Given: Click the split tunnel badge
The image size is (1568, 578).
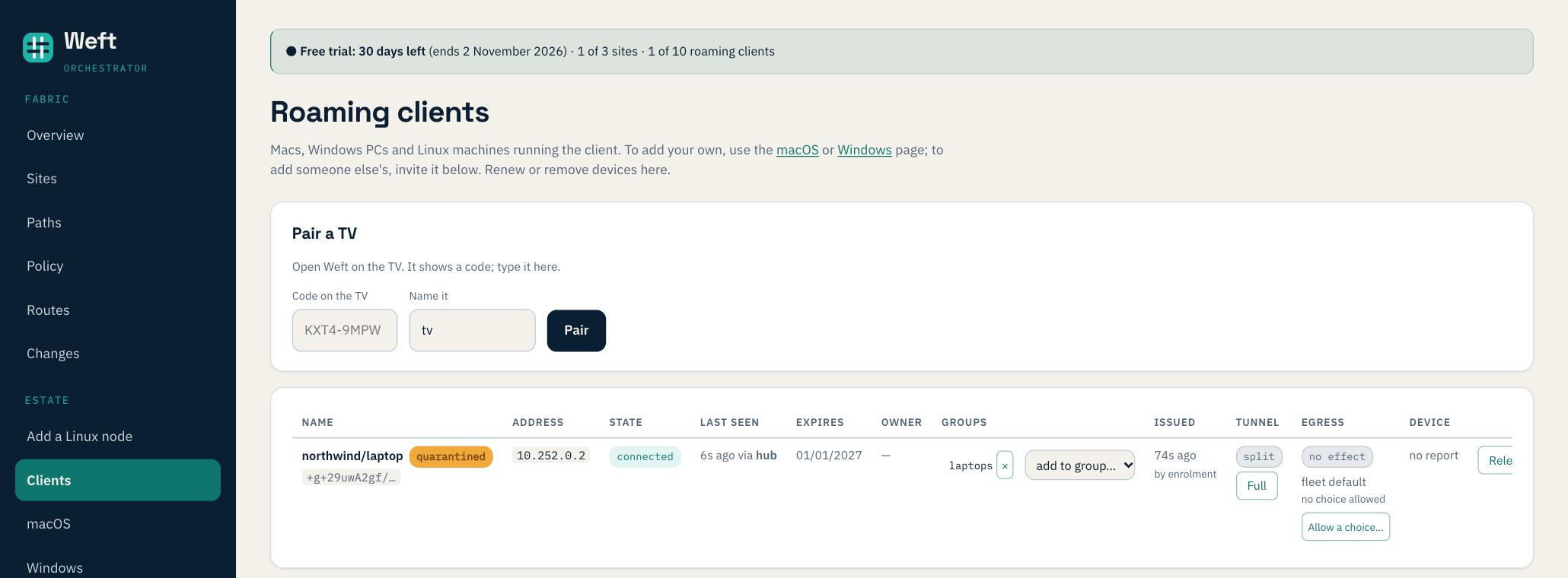Looking at the screenshot, I should [1259, 456].
